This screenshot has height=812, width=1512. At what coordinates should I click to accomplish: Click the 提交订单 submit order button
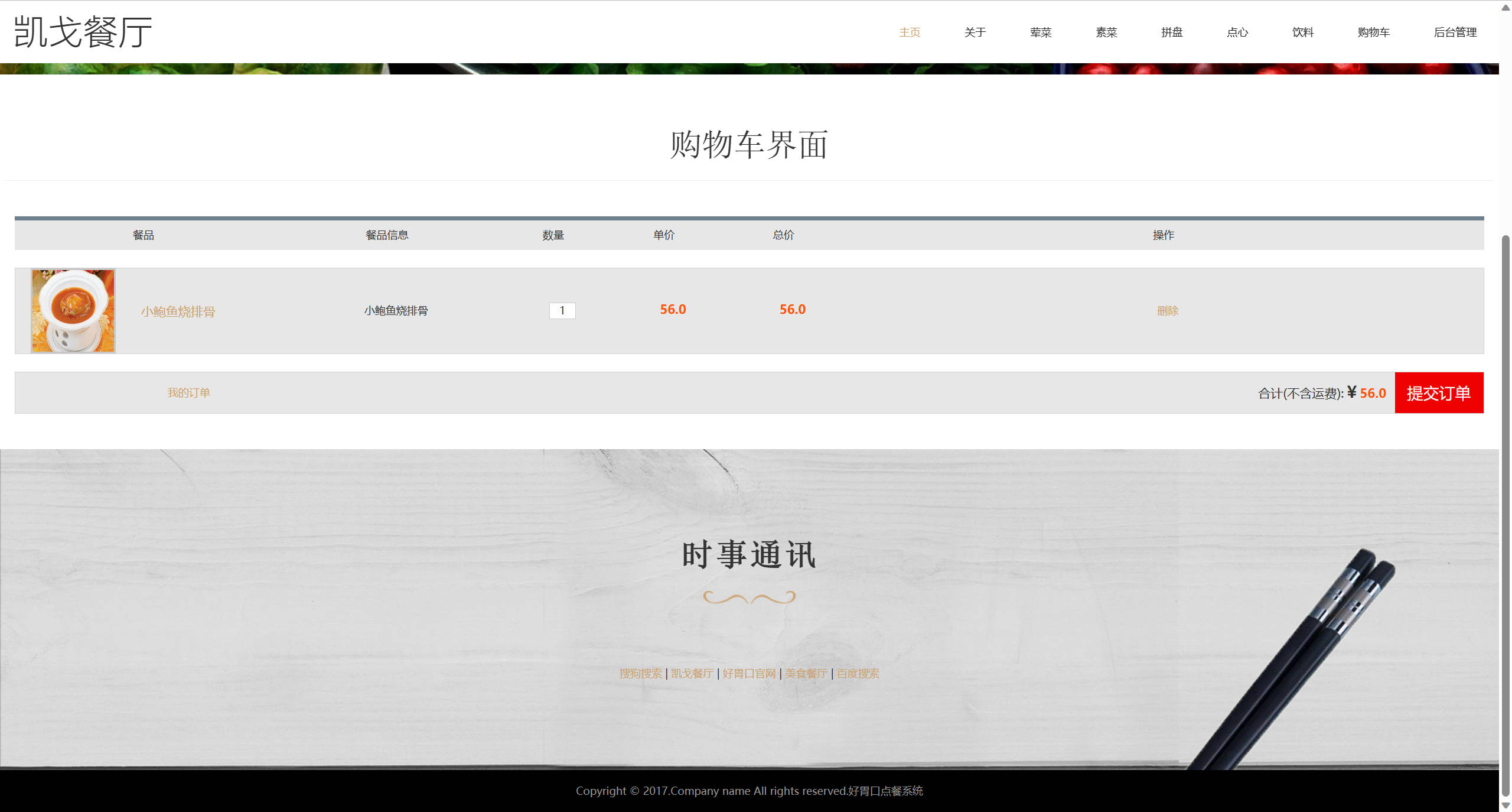1439,392
